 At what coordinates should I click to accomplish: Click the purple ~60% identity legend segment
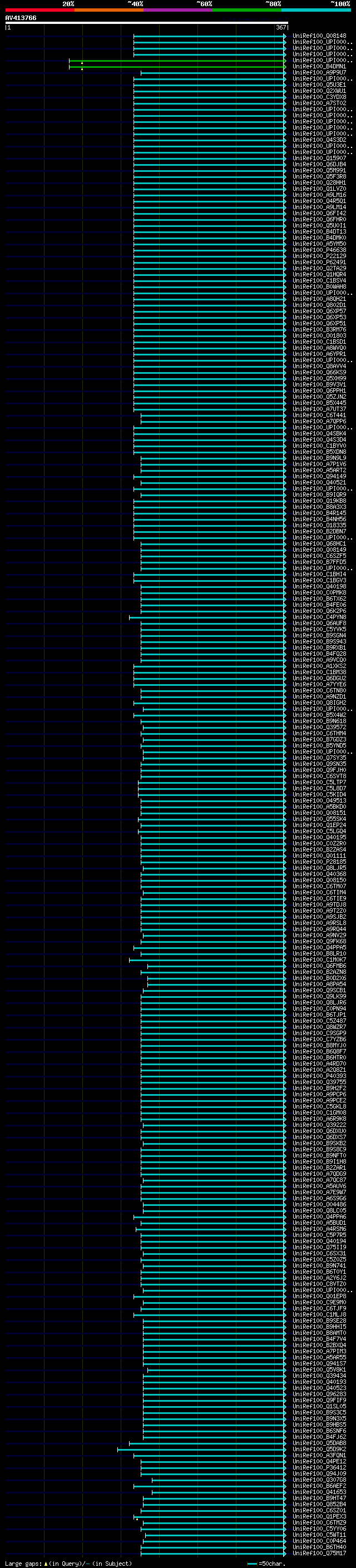tap(179, 10)
